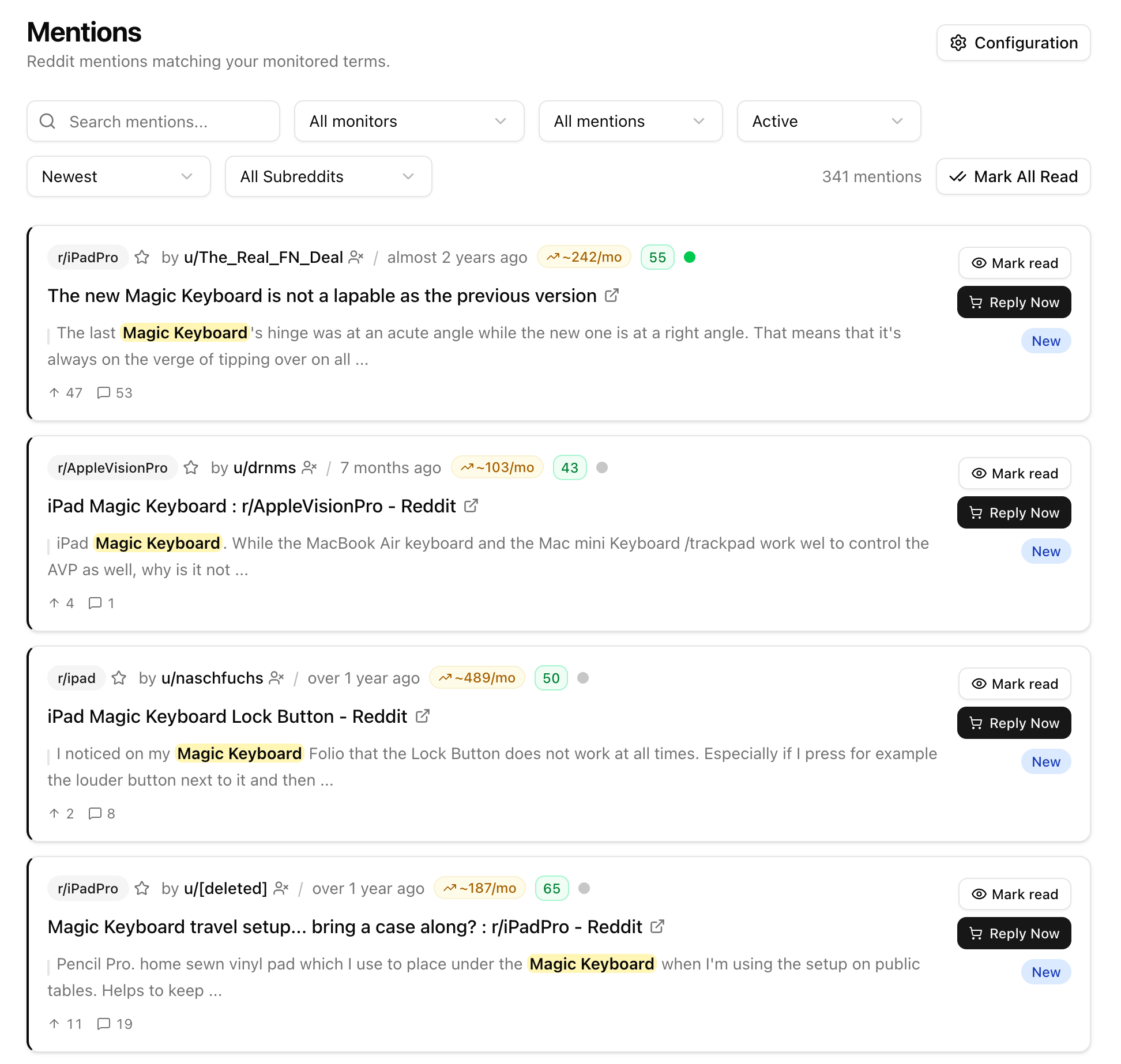Select the r/ipad subreddit tag
Viewport: 1121px width, 1064px height.
pyautogui.click(x=76, y=678)
